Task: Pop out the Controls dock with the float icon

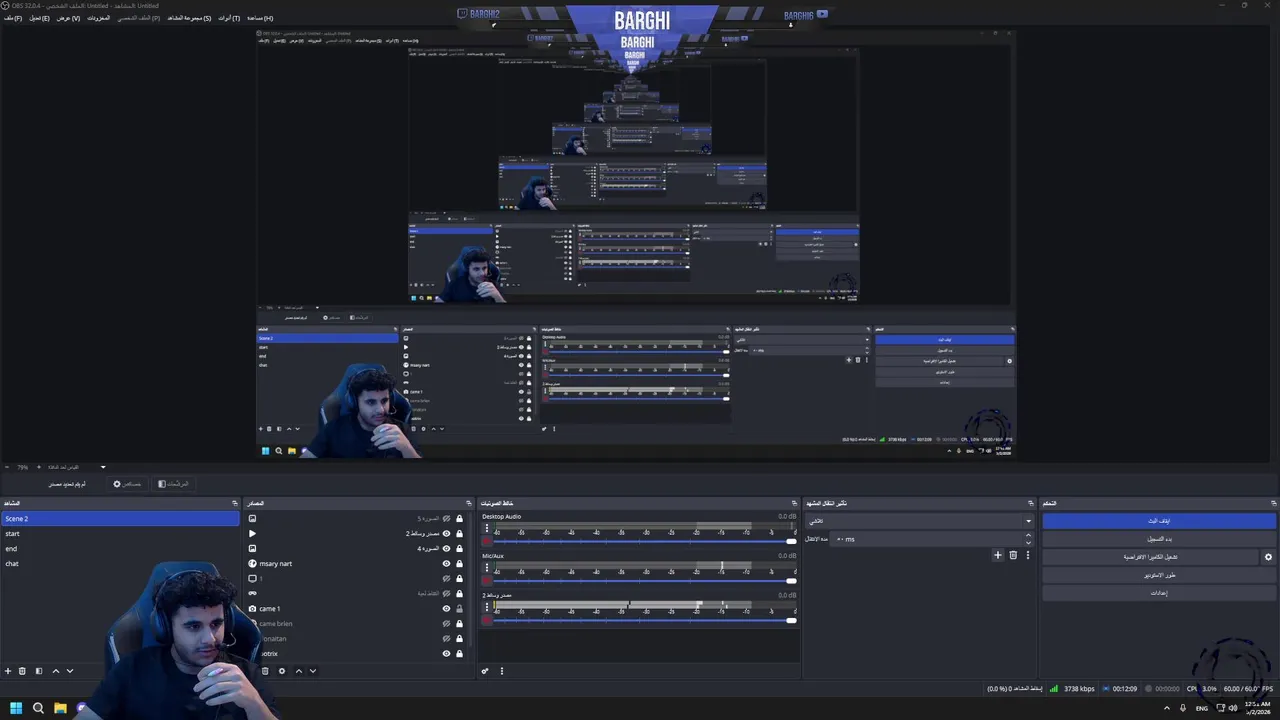Action: 1274,503
